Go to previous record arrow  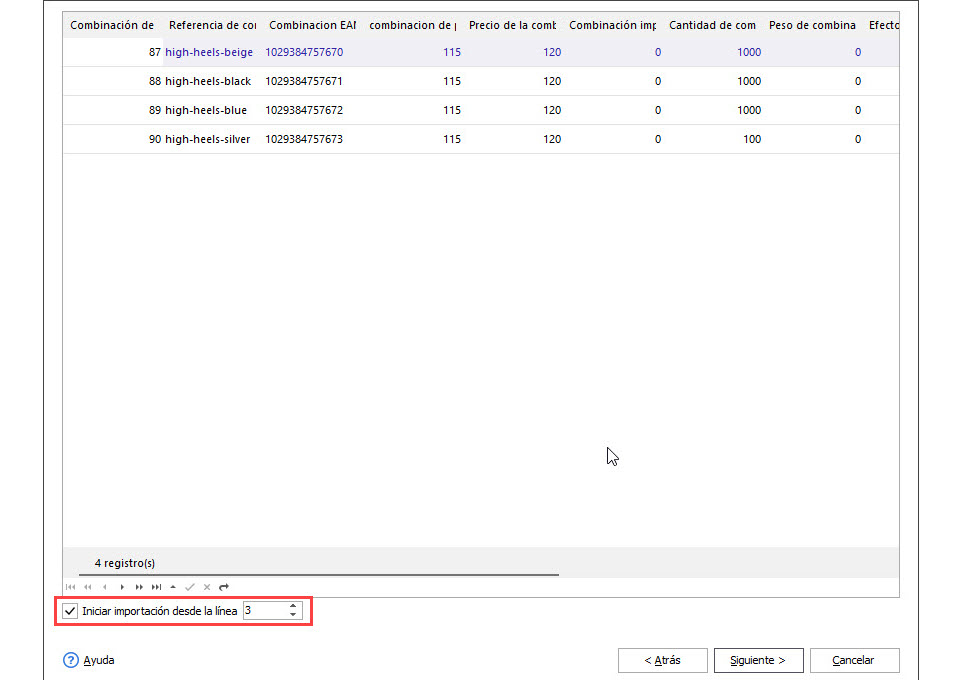[105, 587]
